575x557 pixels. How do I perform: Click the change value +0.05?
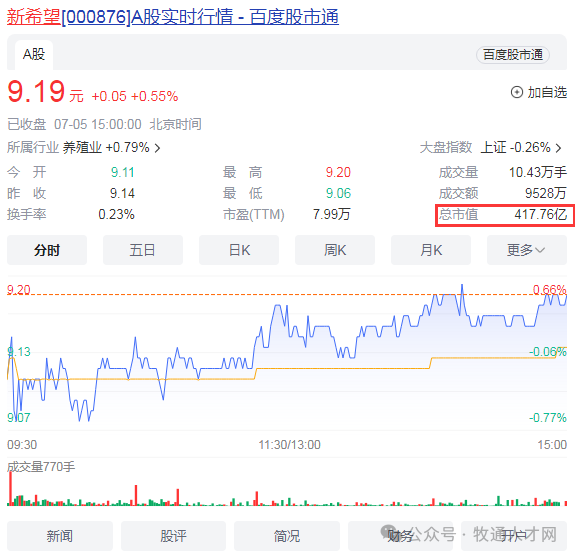tap(109, 96)
